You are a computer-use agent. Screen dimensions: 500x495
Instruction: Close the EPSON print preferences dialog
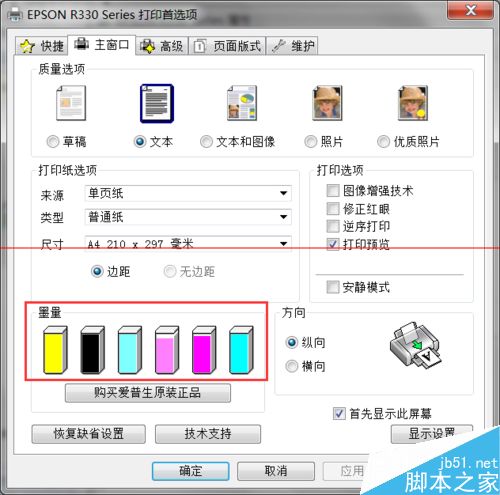tap(470, 10)
